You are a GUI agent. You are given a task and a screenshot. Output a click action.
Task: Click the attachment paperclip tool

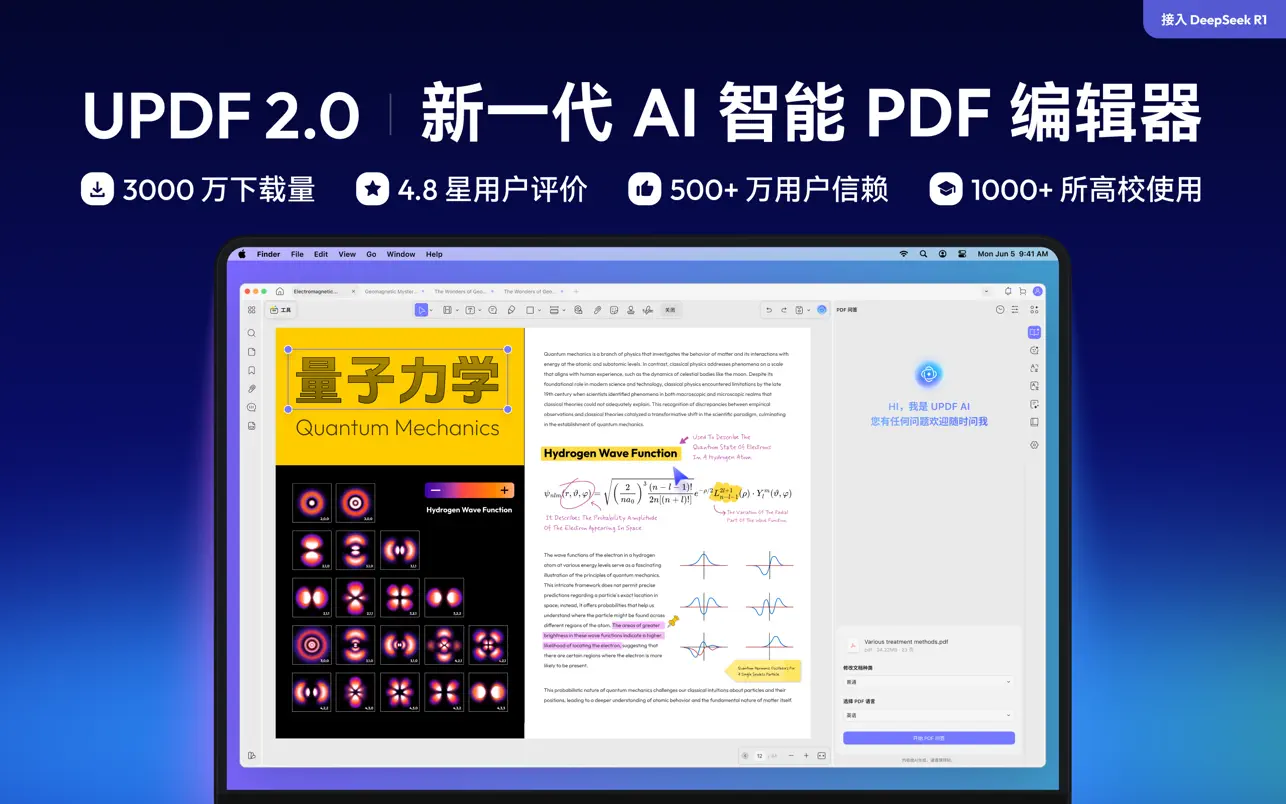(x=596, y=309)
